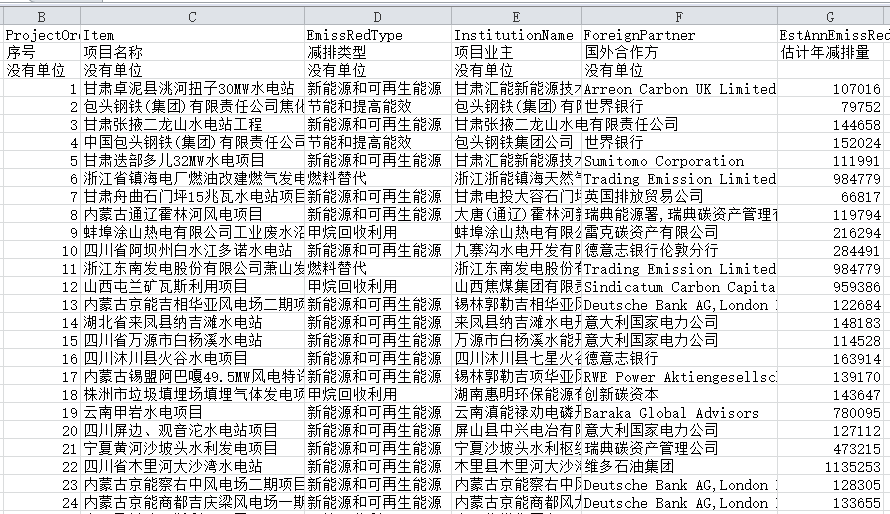
Task: Select cell 'Sindicatum Carbon Capita'
Action: 679,287
